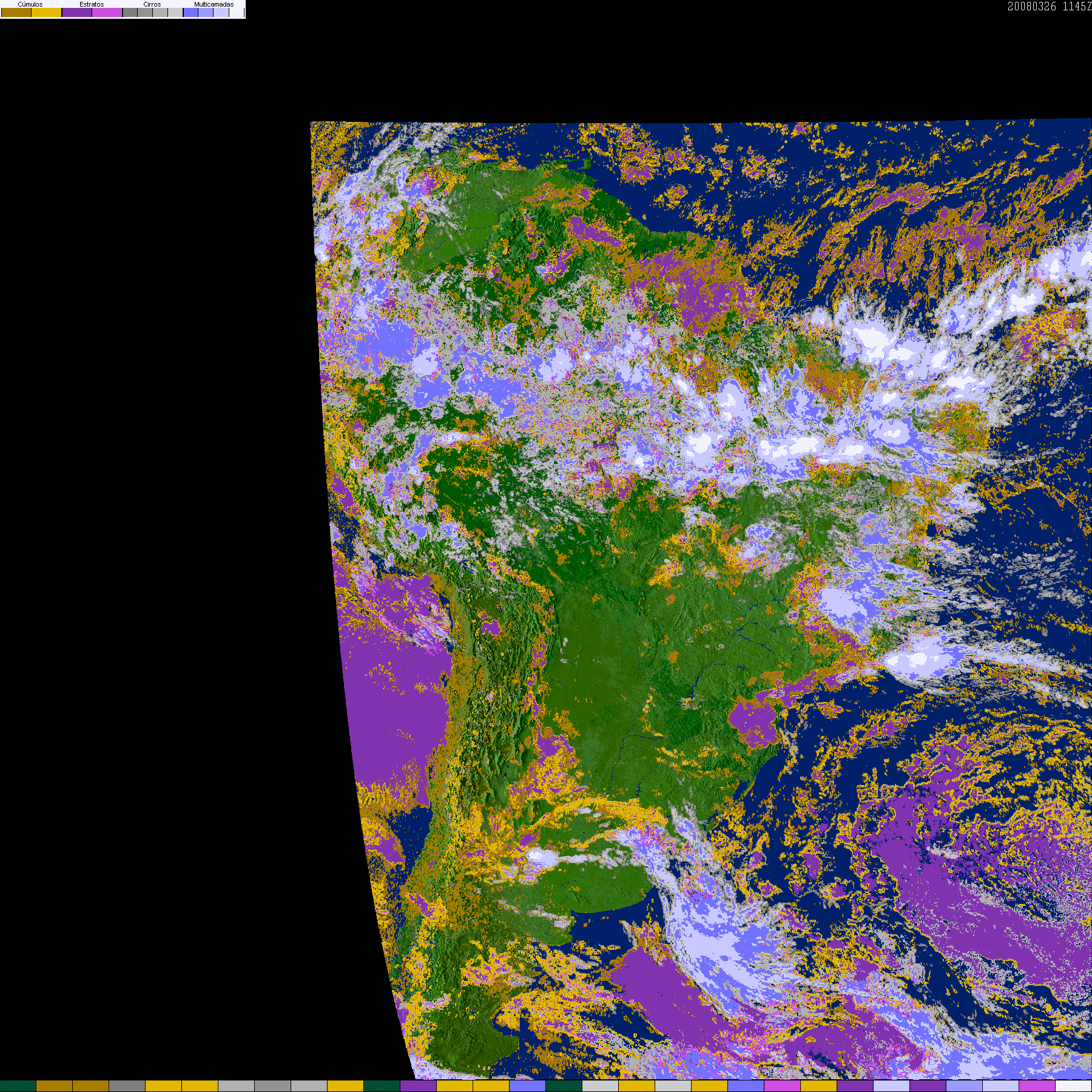Pick the darkest gray Cirros legend swatch
The image size is (1092, 1092).
pyautogui.click(x=130, y=12)
